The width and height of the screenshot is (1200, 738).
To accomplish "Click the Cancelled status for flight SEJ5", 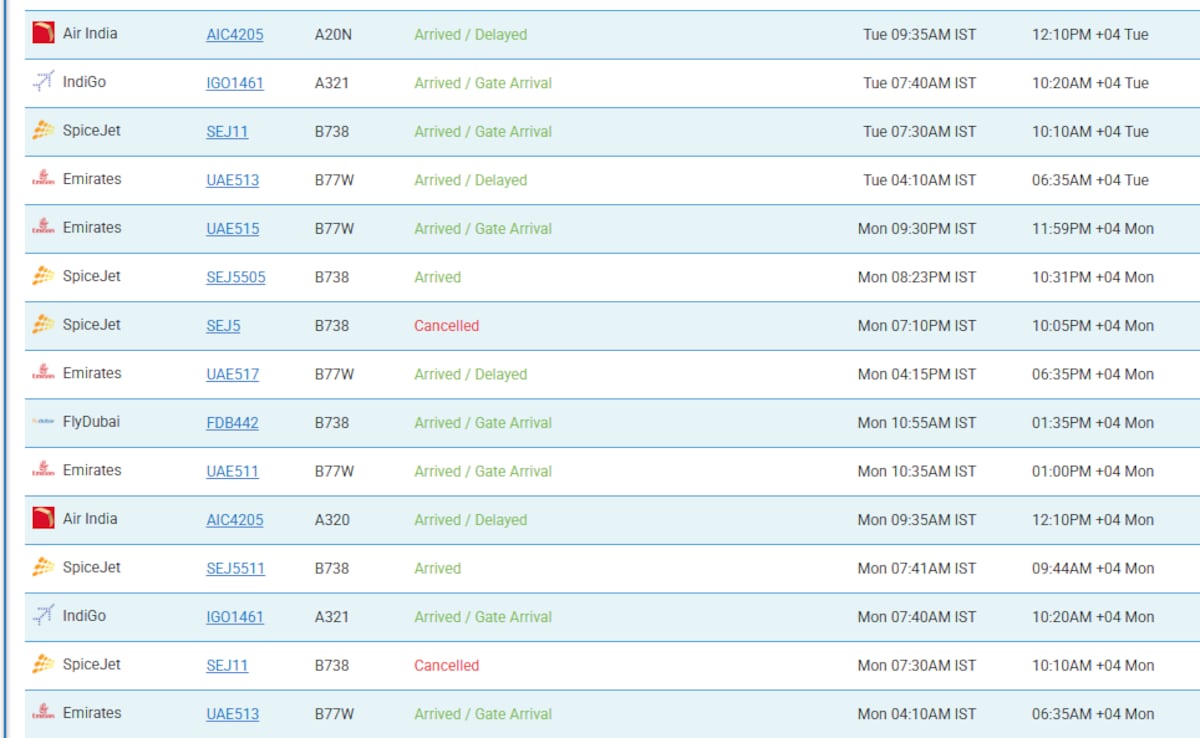I will click(446, 326).
